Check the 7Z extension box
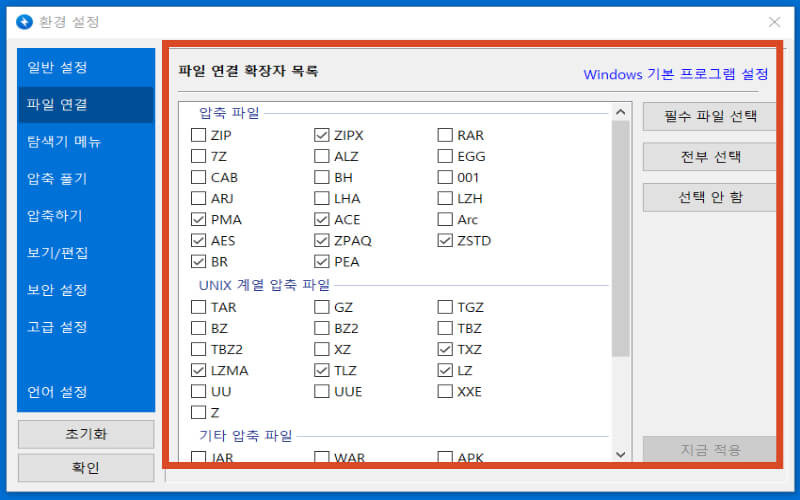 point(198,156)
